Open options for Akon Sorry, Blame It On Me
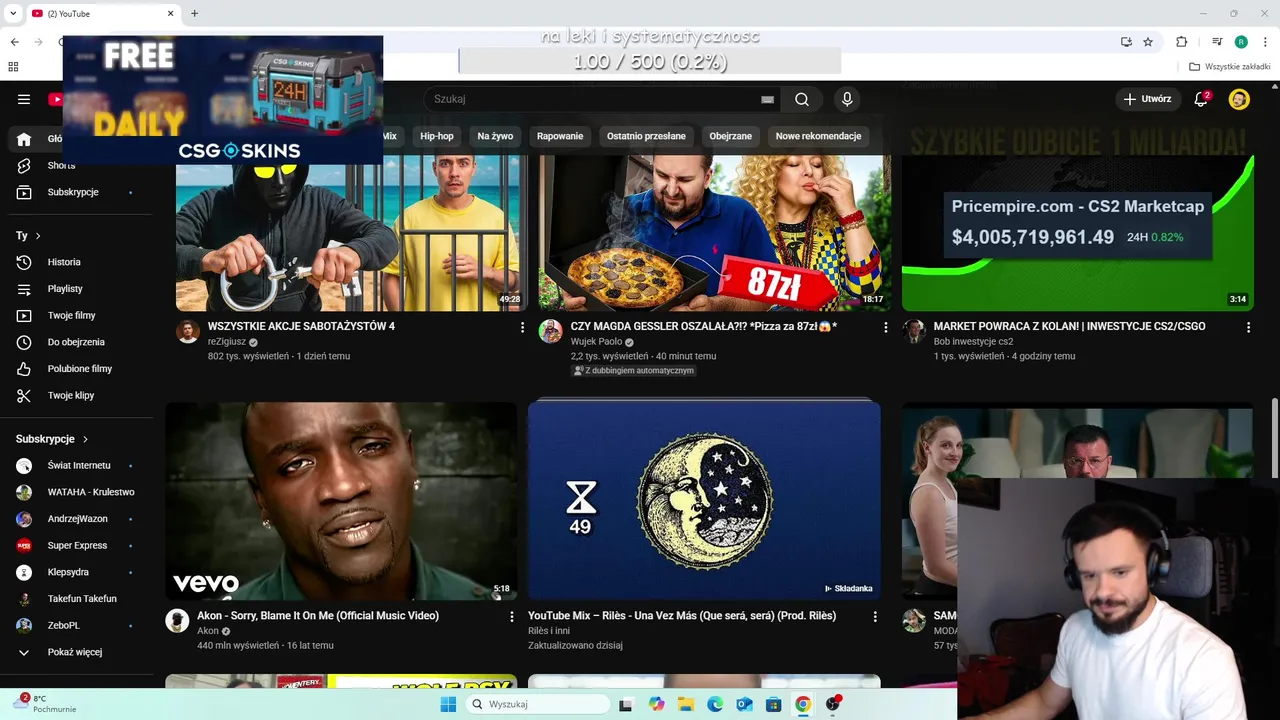The height and width of the screenshot is (720, 1280). tap(512, 617)
